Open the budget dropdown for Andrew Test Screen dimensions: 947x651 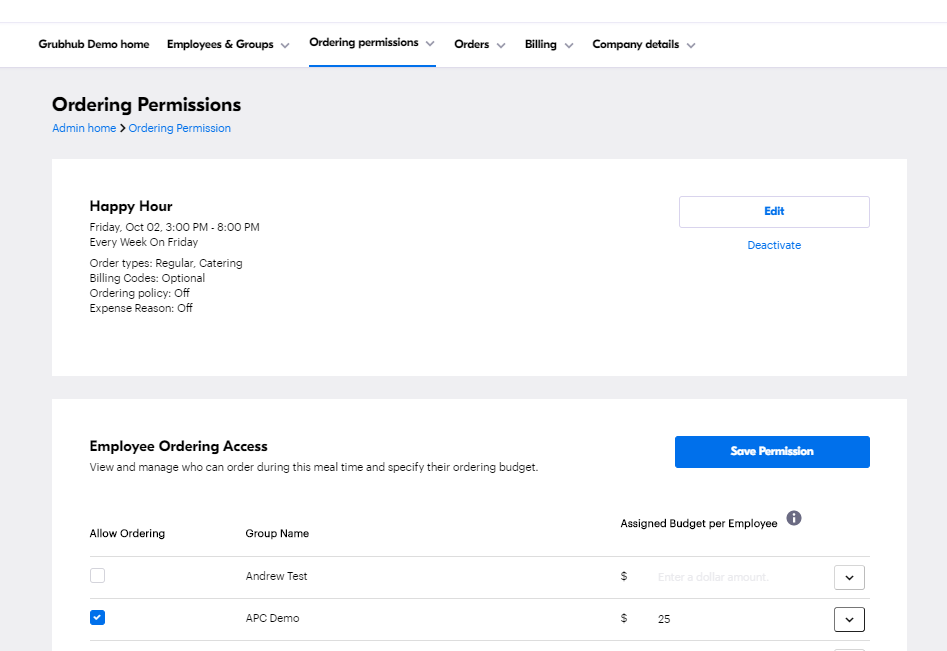click(x=849, y=577)
